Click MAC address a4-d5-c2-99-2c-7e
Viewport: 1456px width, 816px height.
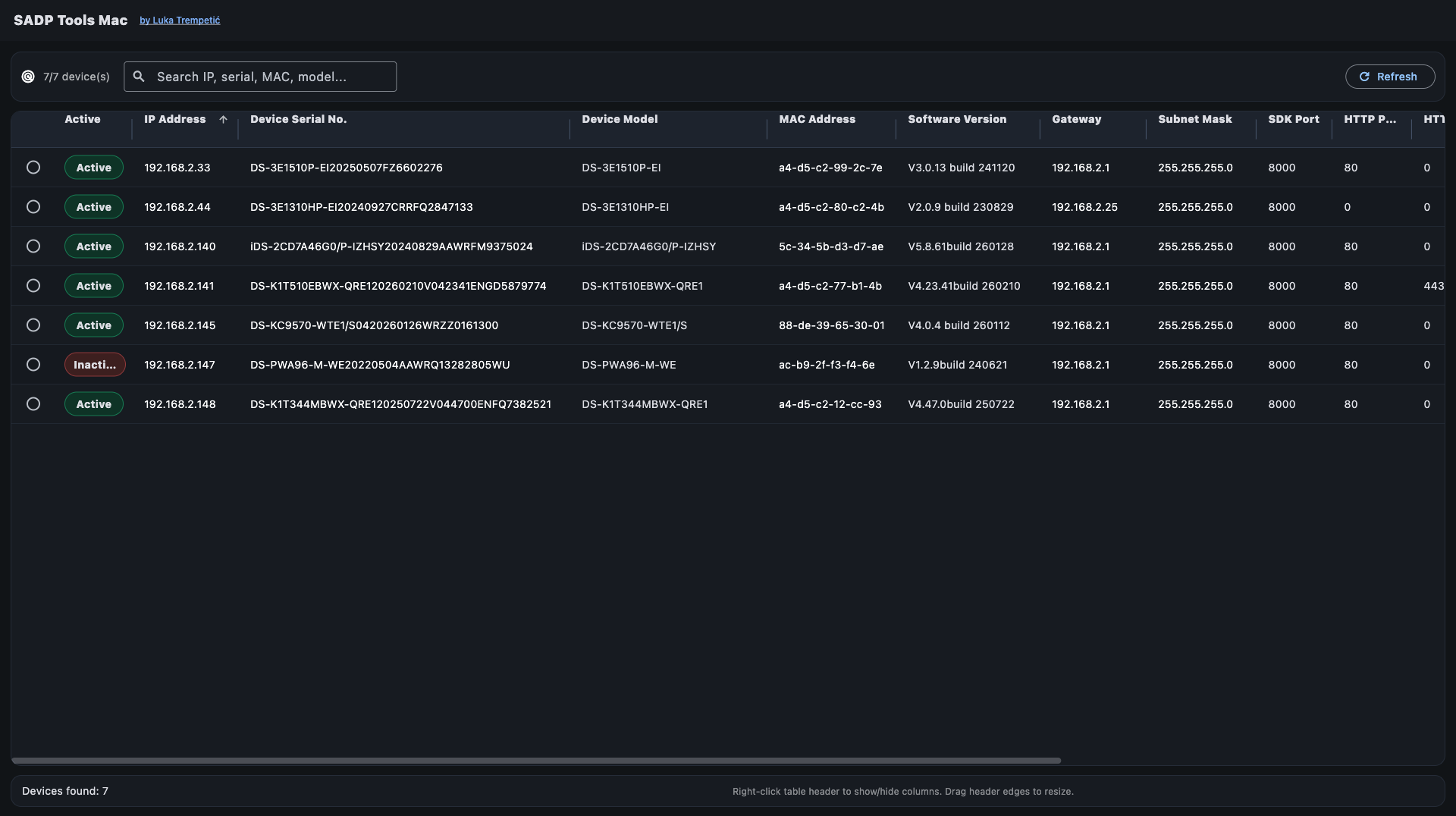pyautogui.click(x=830, y=168)
